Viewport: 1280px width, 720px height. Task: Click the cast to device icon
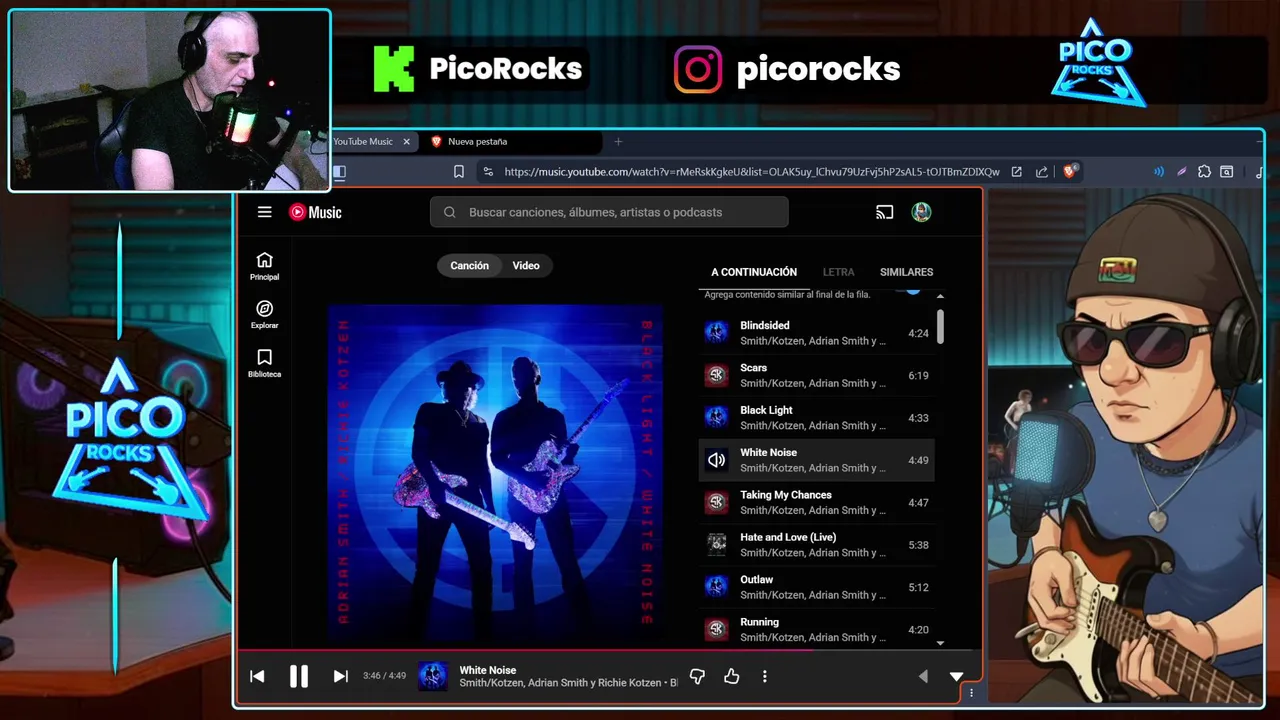point(884,212)
